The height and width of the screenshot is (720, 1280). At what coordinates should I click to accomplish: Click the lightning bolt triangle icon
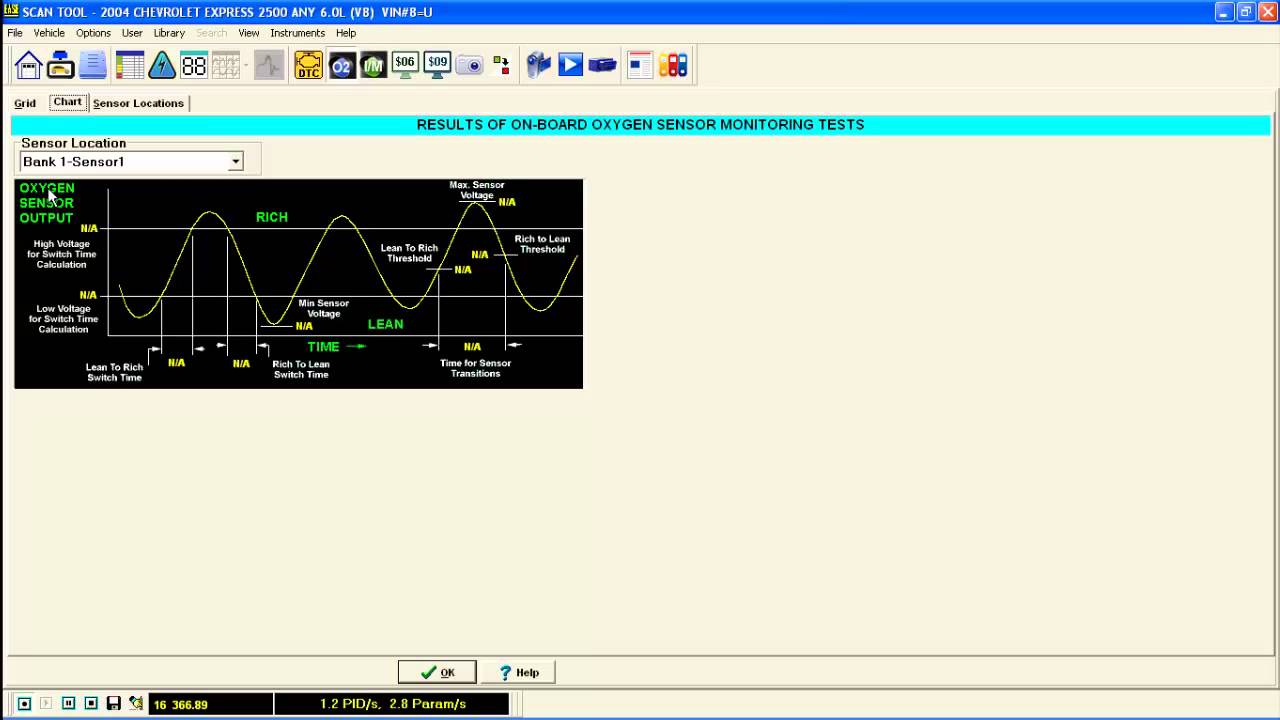162,66
